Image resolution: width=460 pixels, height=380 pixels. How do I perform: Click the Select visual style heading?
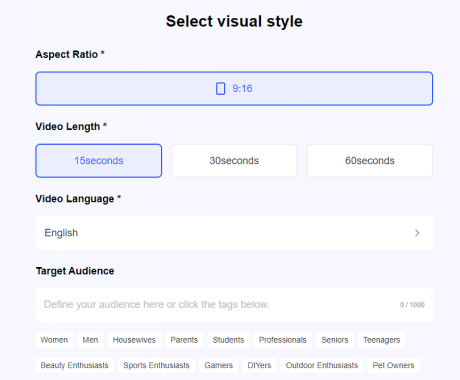coord(234,21)
